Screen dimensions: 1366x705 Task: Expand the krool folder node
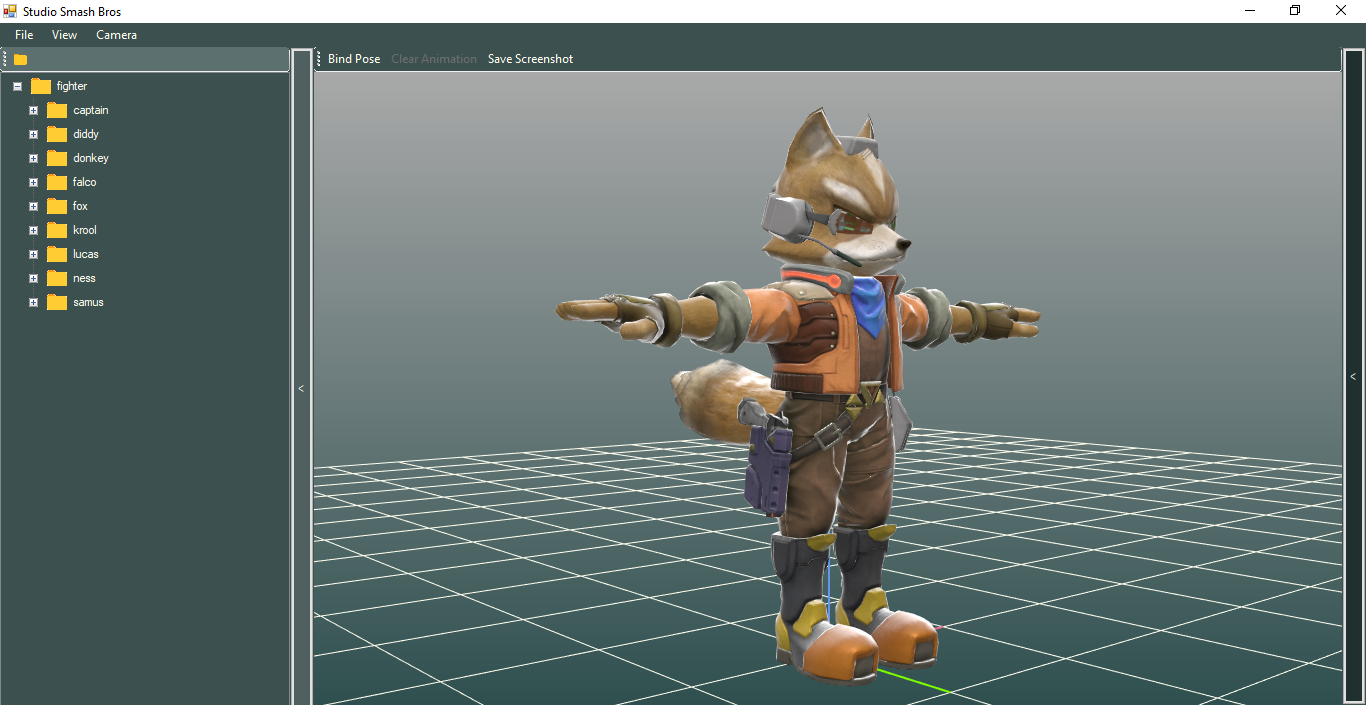click(33, 230)
